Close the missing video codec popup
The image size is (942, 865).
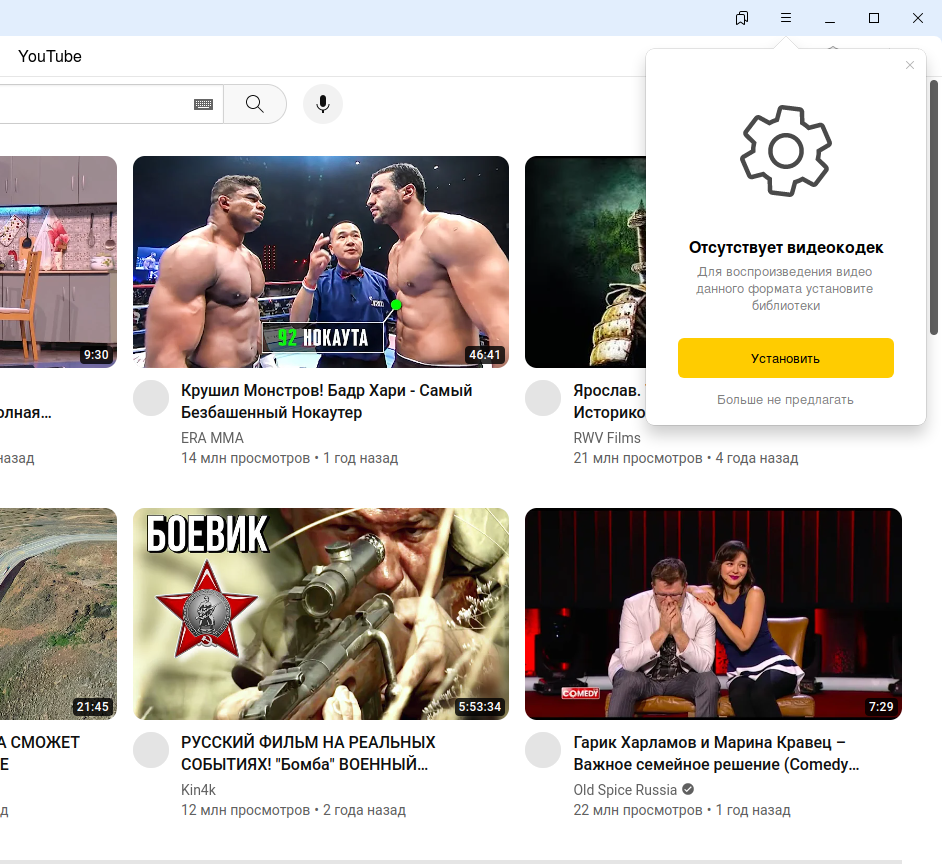pos(910,65)
